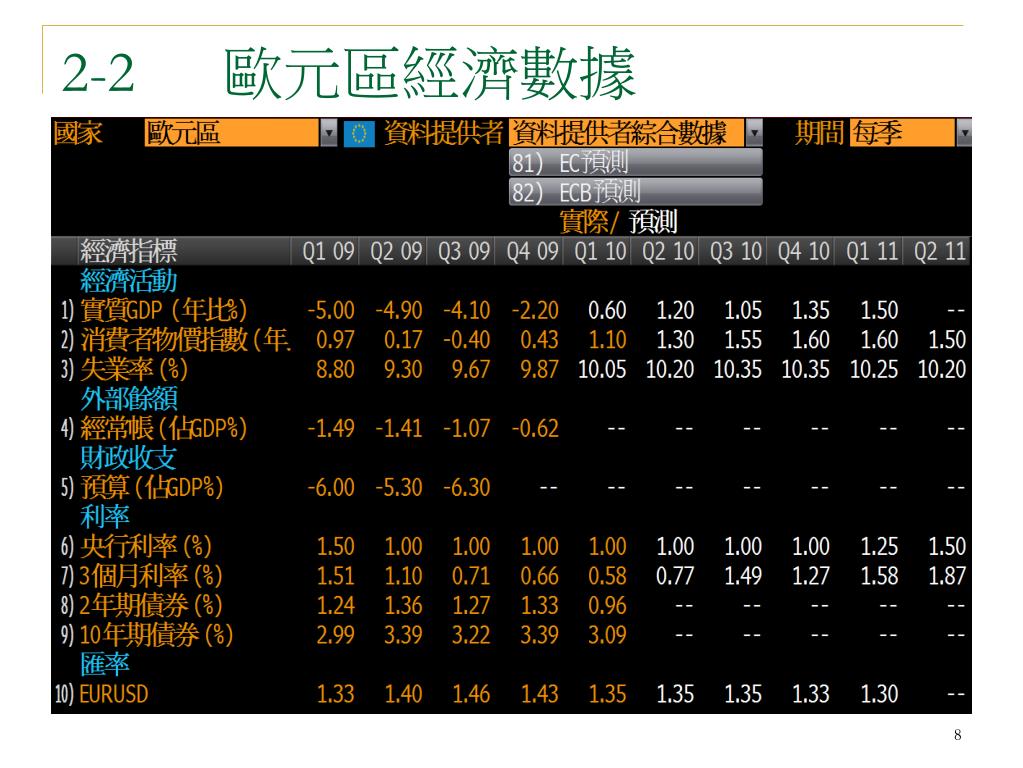1023x768 pixels.
Task: Click the 歐元區 country field
Action: (x=232, y=133)
